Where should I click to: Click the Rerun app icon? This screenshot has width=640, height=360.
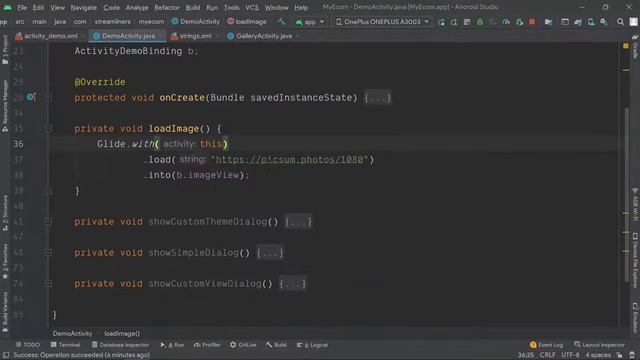[x=441, y=22]
